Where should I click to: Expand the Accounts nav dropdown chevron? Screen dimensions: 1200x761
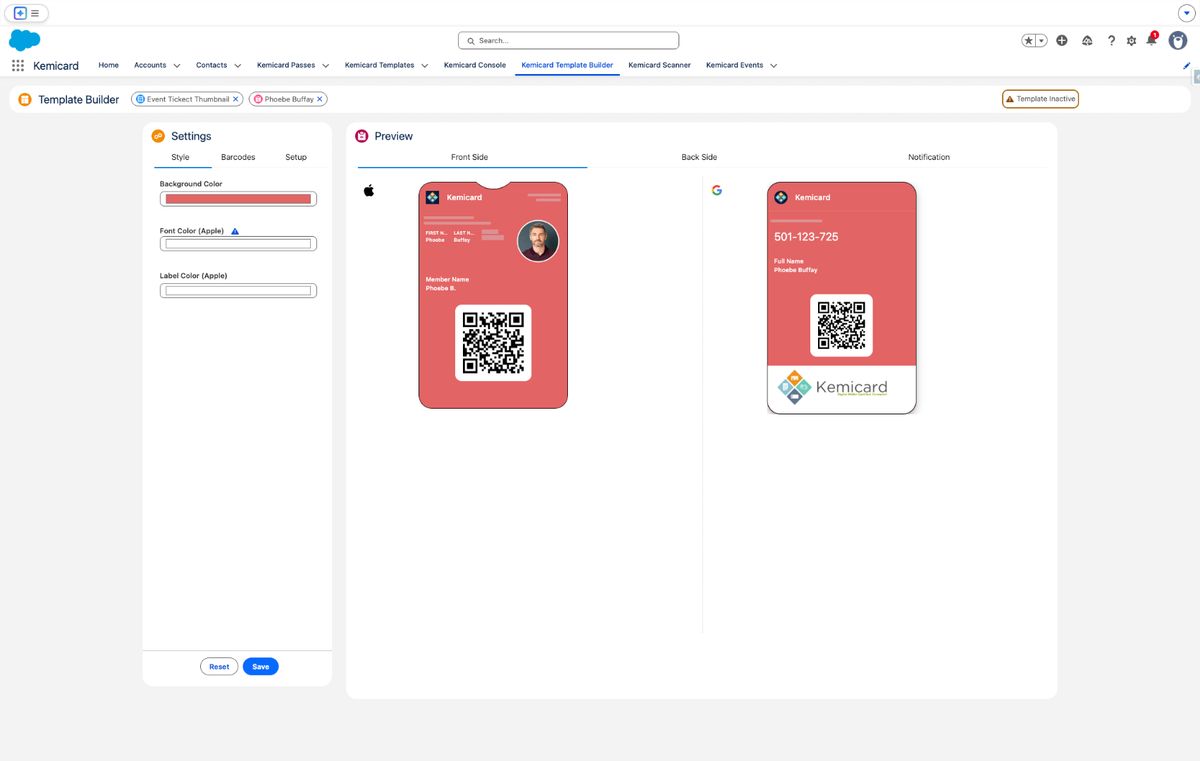pos(177,66)
